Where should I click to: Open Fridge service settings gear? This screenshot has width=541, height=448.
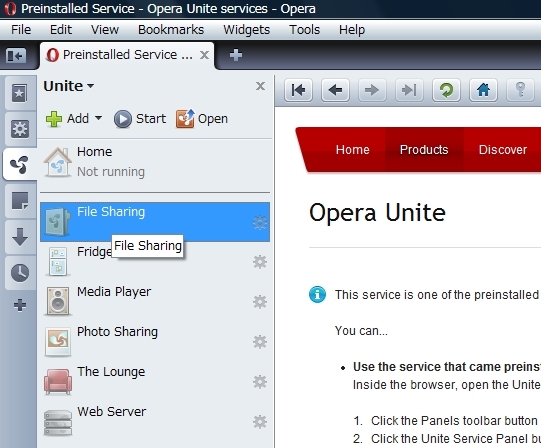pos(260,262)
